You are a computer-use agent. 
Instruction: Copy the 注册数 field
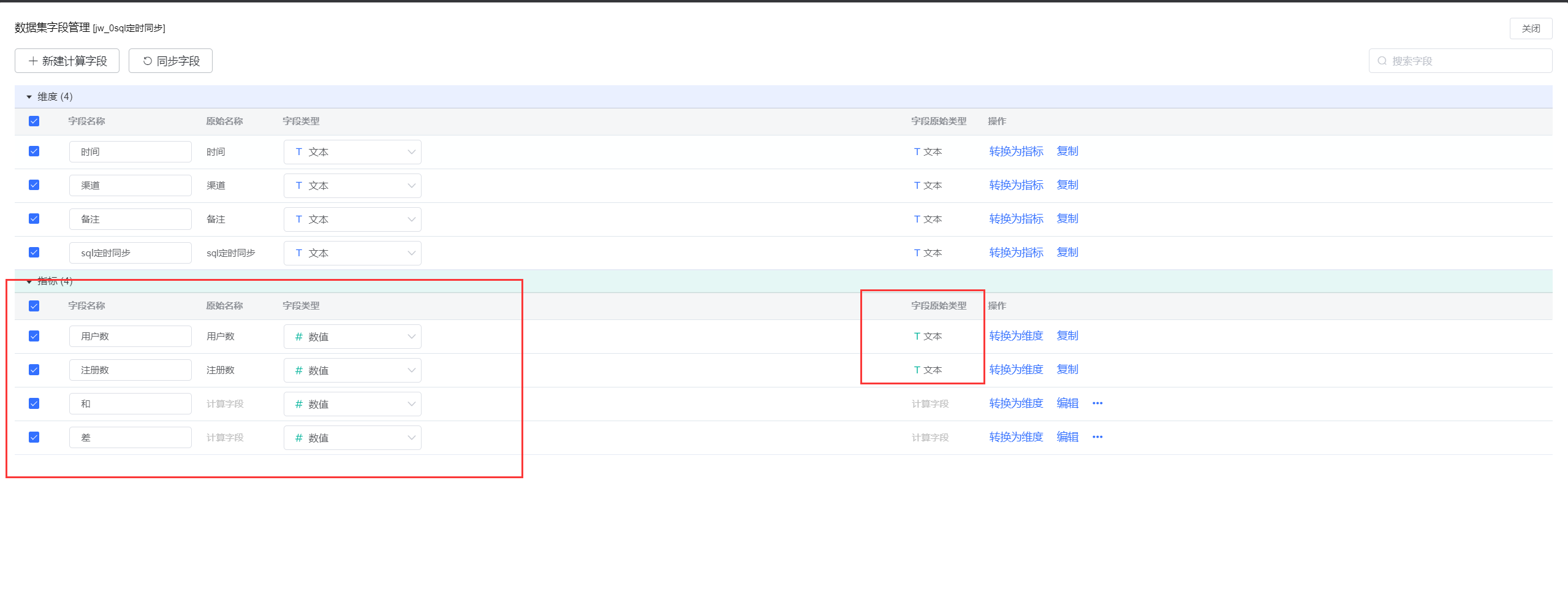1067,370
